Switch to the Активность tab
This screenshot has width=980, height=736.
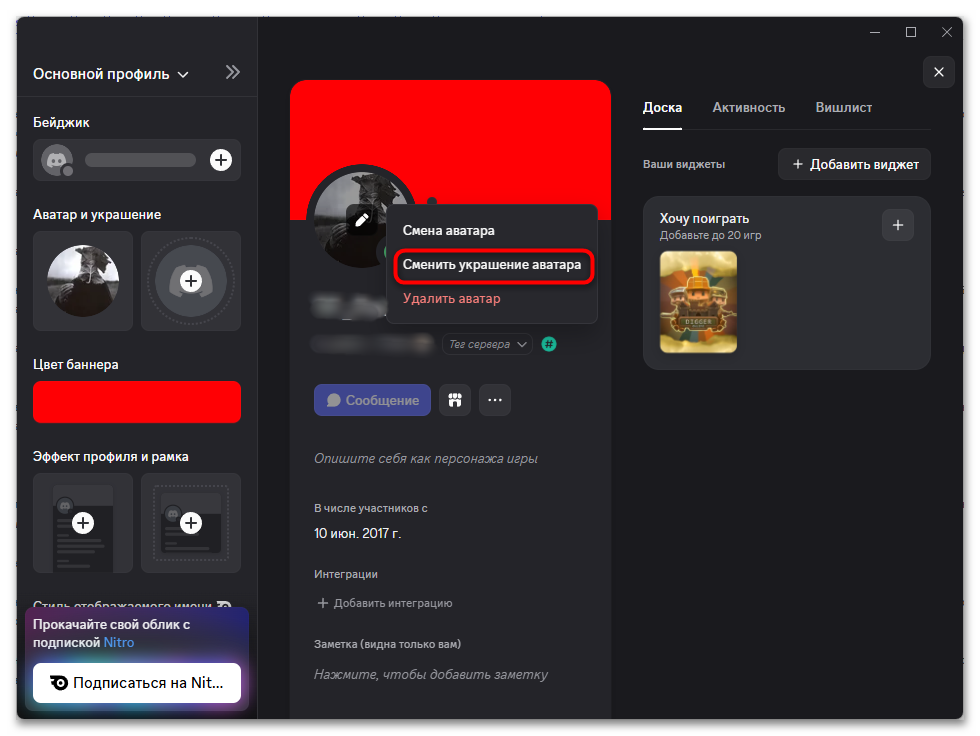click(749, 107)
